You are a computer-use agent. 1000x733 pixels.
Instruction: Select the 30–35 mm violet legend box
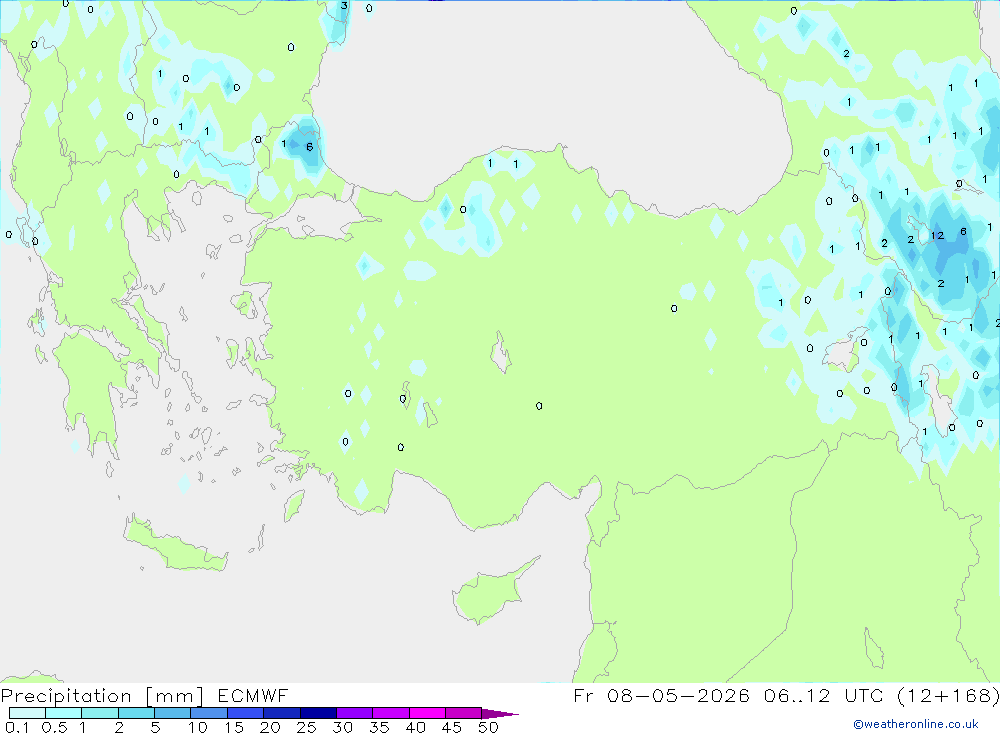pyautogui.click(x=355, y=713)
